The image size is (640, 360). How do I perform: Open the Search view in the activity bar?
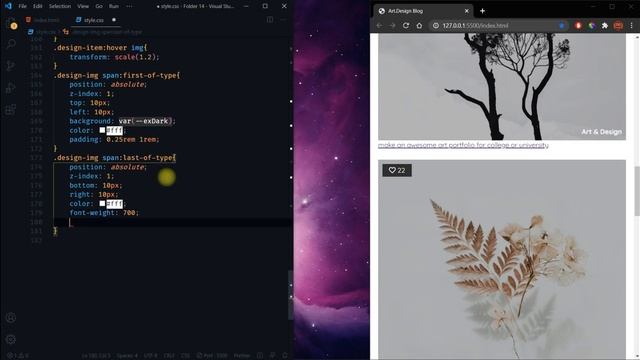coord(11,44)
